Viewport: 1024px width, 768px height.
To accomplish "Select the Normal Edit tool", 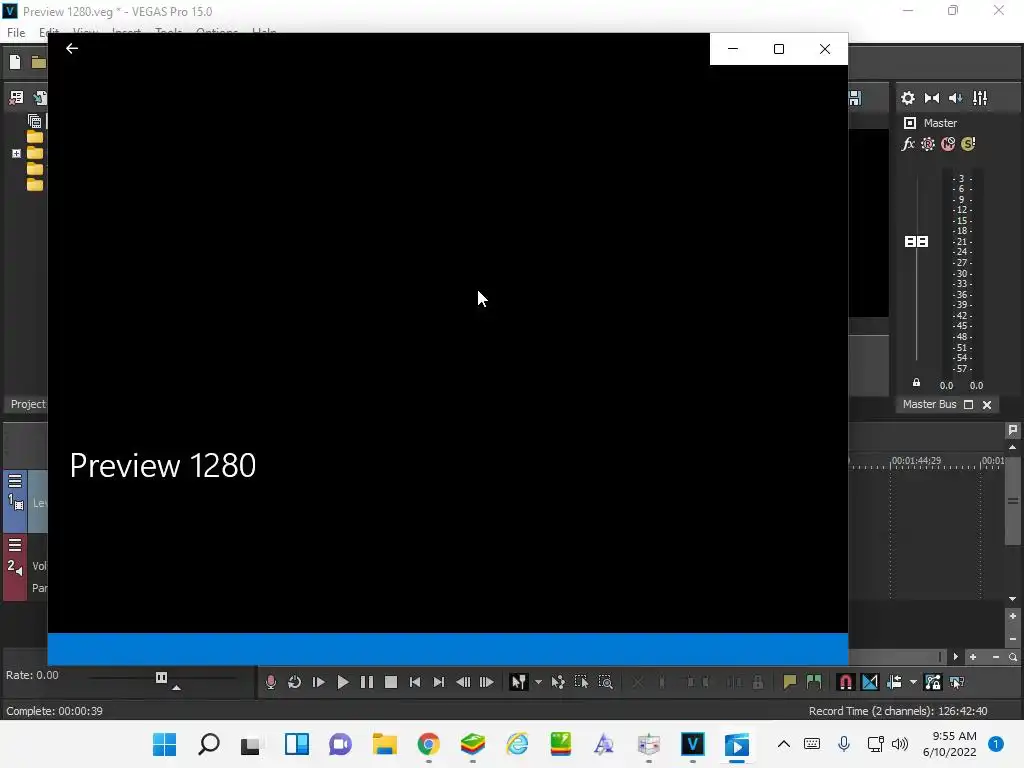I will [519, 682].
